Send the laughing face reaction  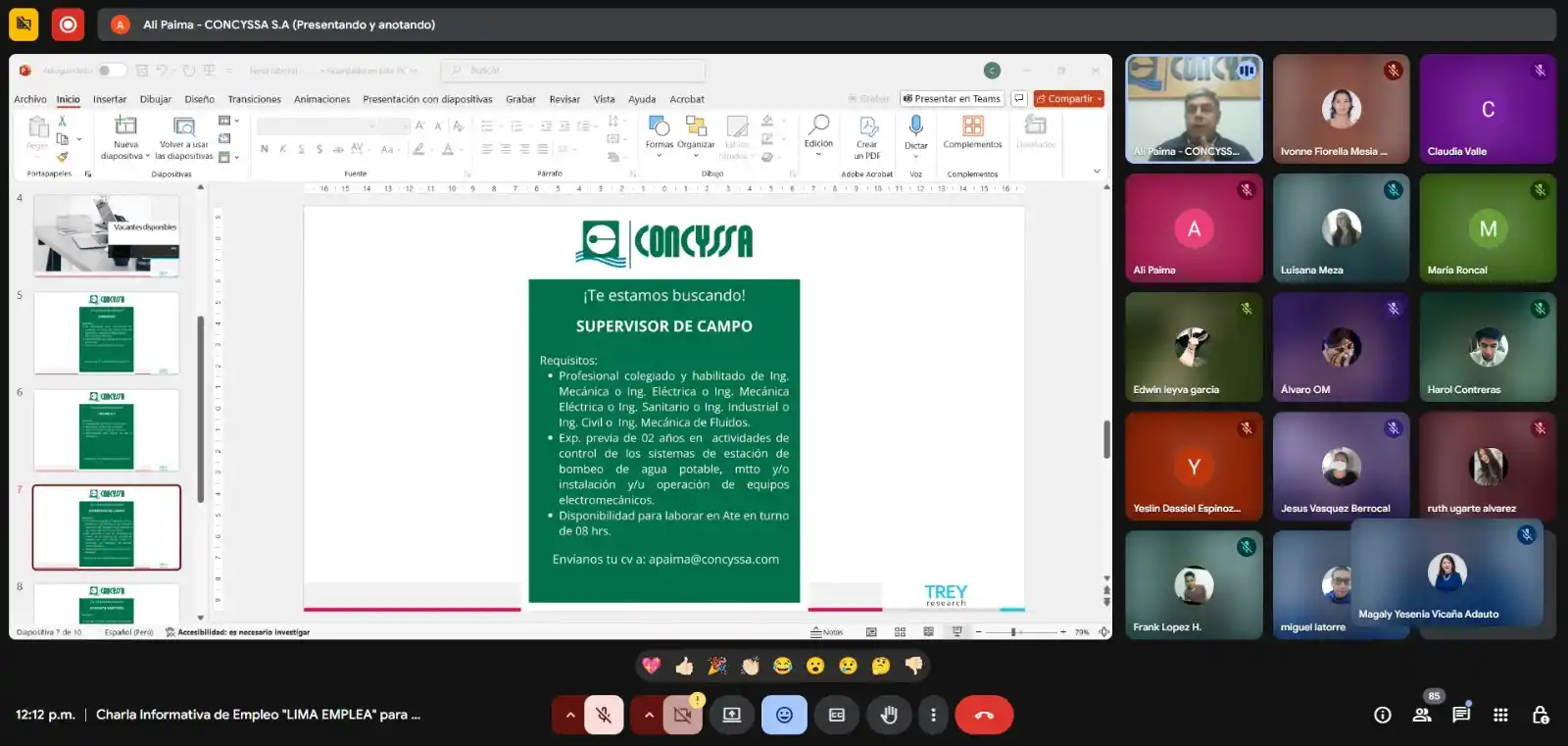point(782,666)
